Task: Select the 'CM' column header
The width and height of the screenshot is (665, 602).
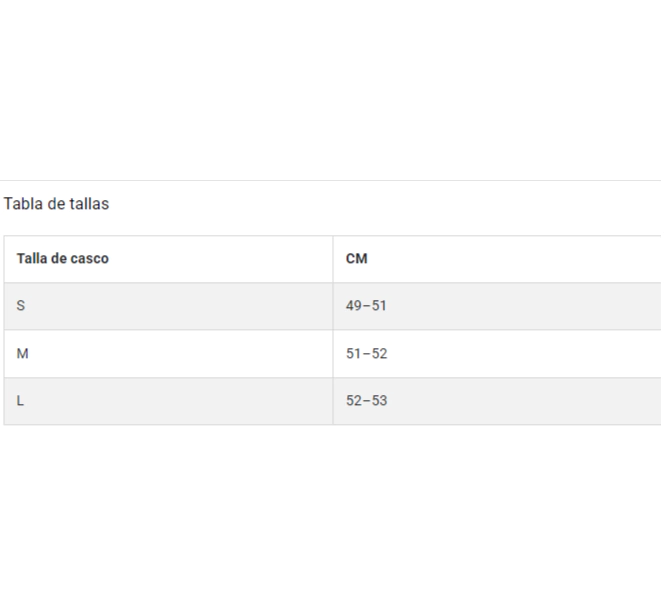Action: [x=497, y=259]
